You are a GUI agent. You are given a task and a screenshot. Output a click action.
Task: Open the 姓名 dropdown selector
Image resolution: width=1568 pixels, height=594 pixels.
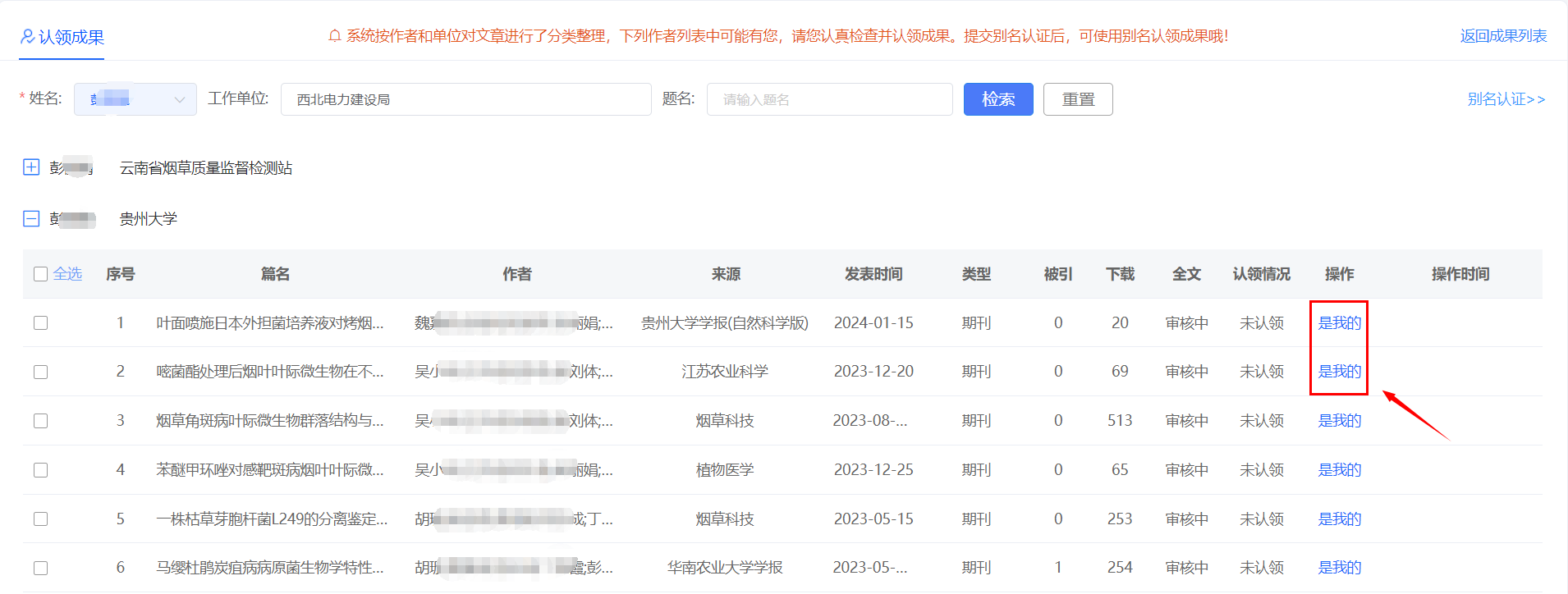(x=135, y=99)
